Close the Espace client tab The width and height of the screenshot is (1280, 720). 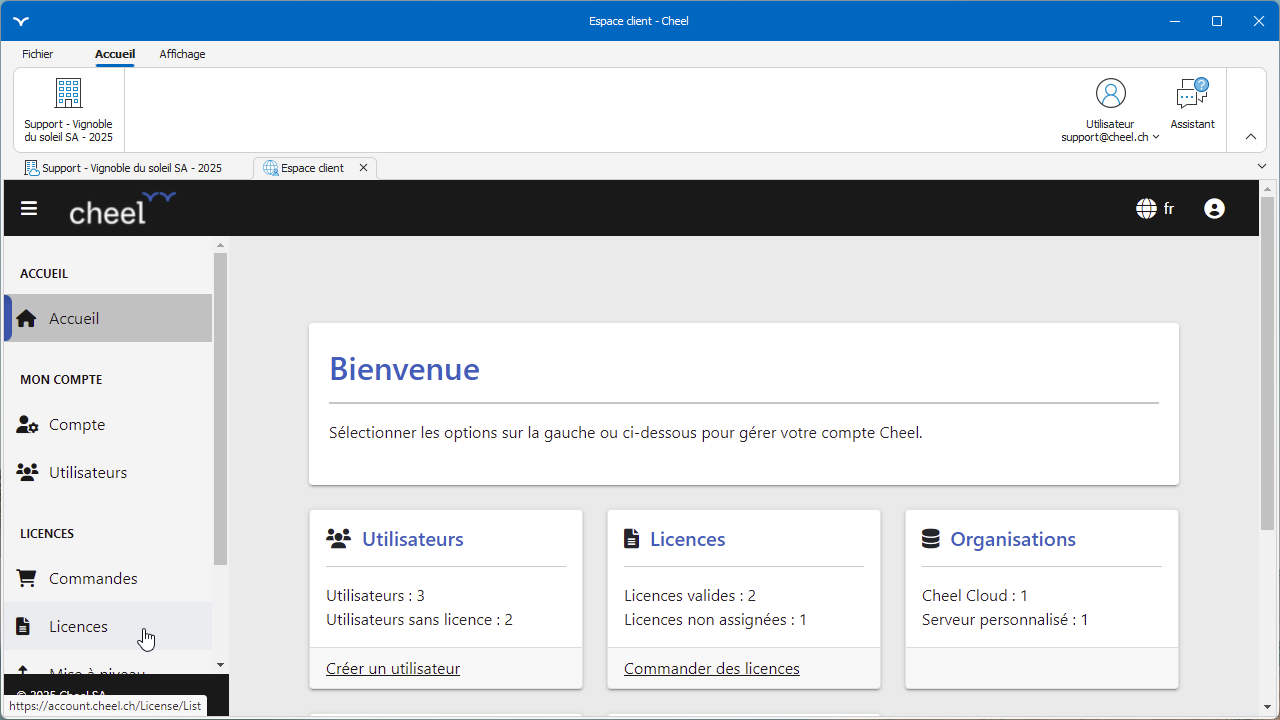363,168
